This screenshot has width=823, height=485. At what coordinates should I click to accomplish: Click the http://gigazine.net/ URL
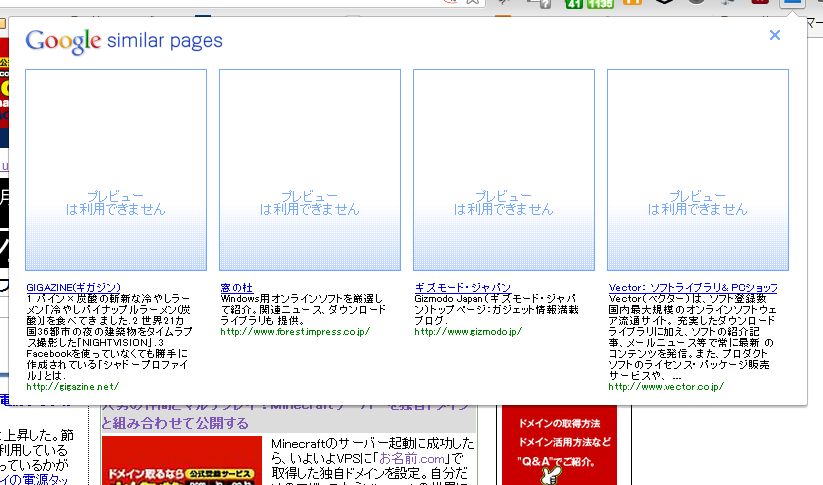[72, 387]
